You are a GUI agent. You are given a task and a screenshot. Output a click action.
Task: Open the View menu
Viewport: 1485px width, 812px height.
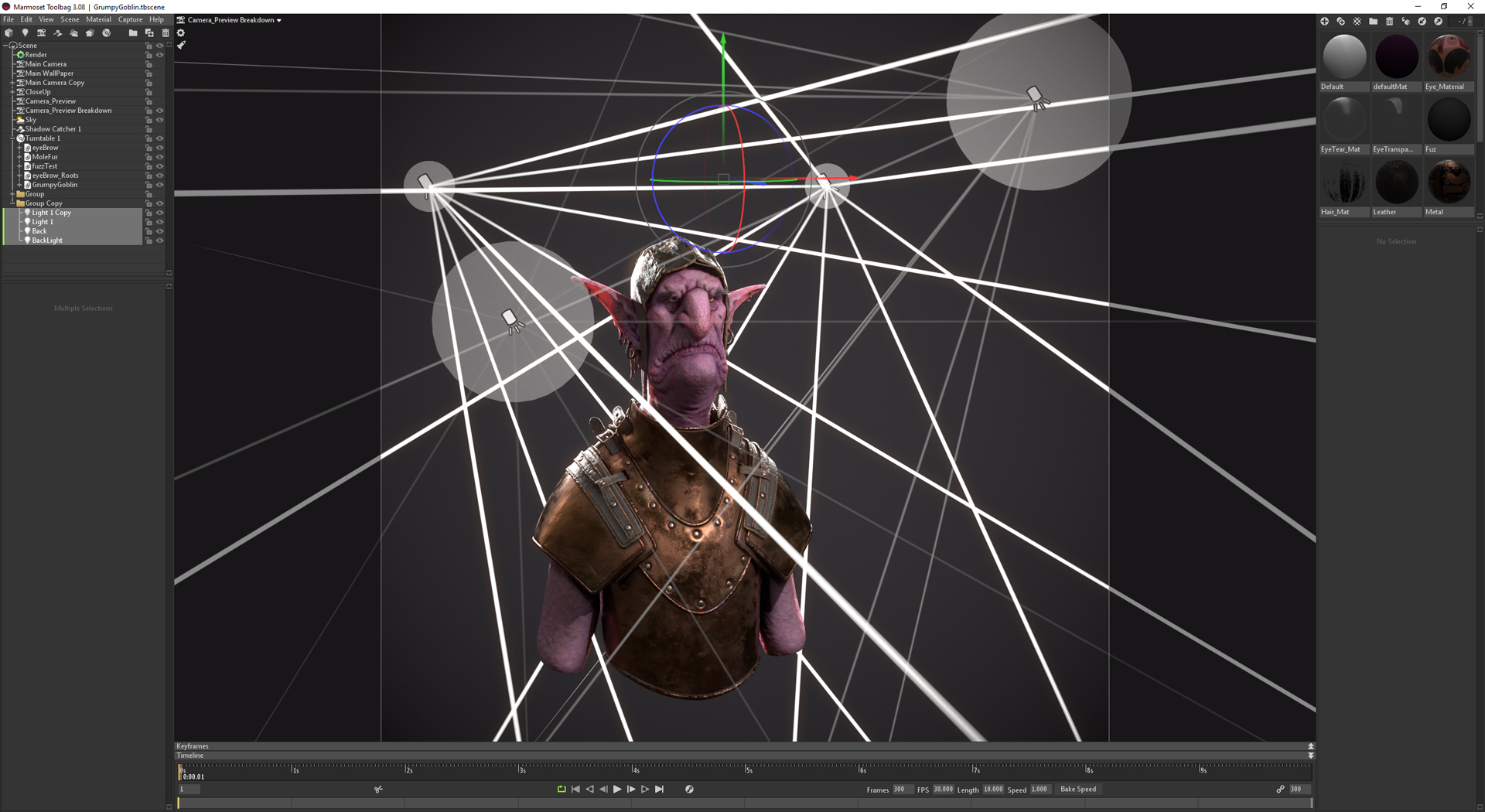tap(46, 19)
